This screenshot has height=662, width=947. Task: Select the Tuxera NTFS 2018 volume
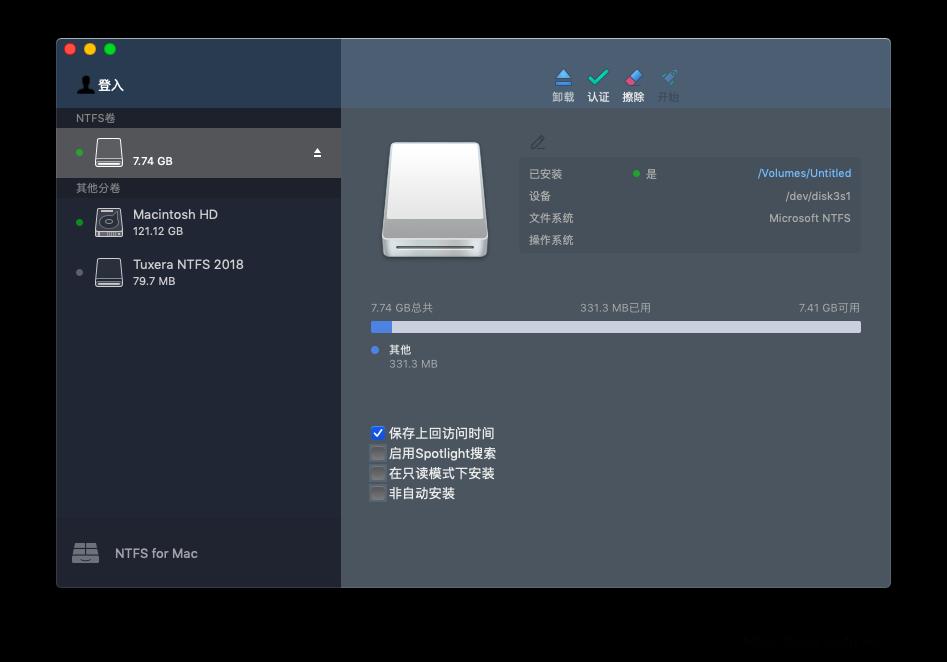(188, 272)
